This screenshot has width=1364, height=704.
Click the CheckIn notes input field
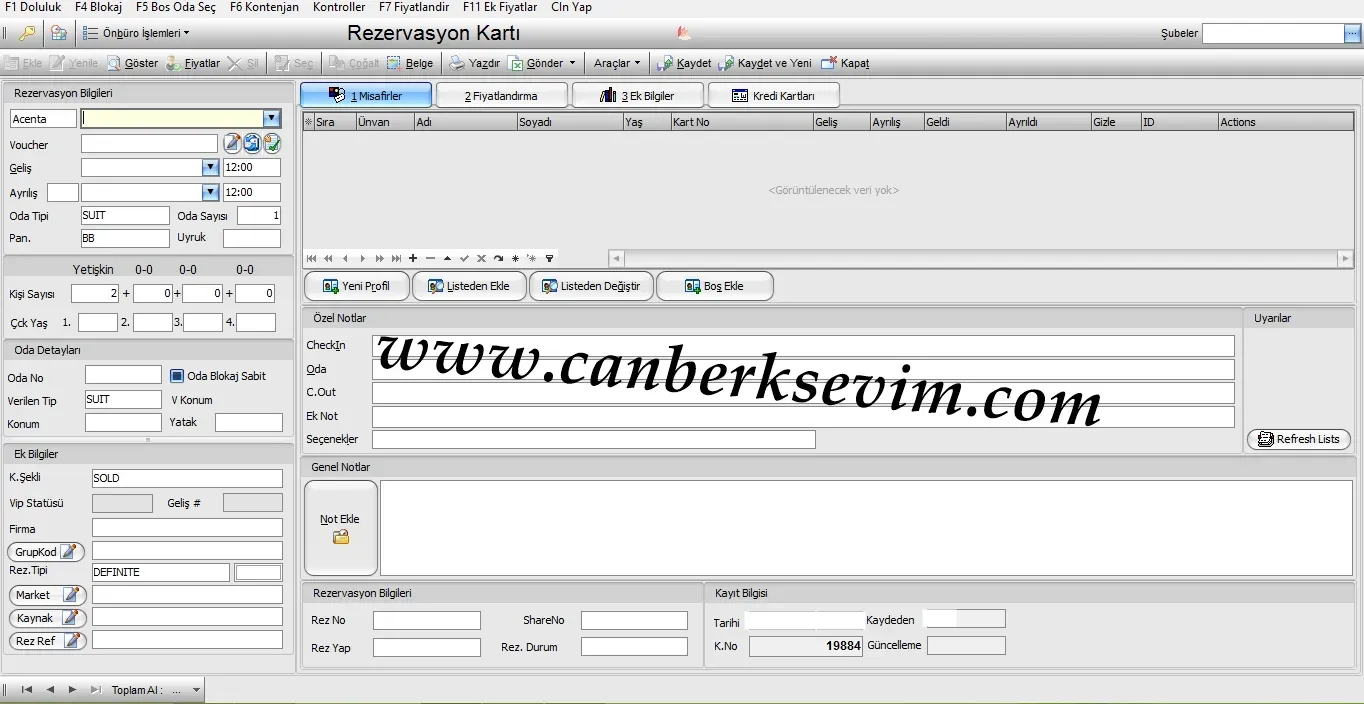pyautogui.click(x=803, y=346)
